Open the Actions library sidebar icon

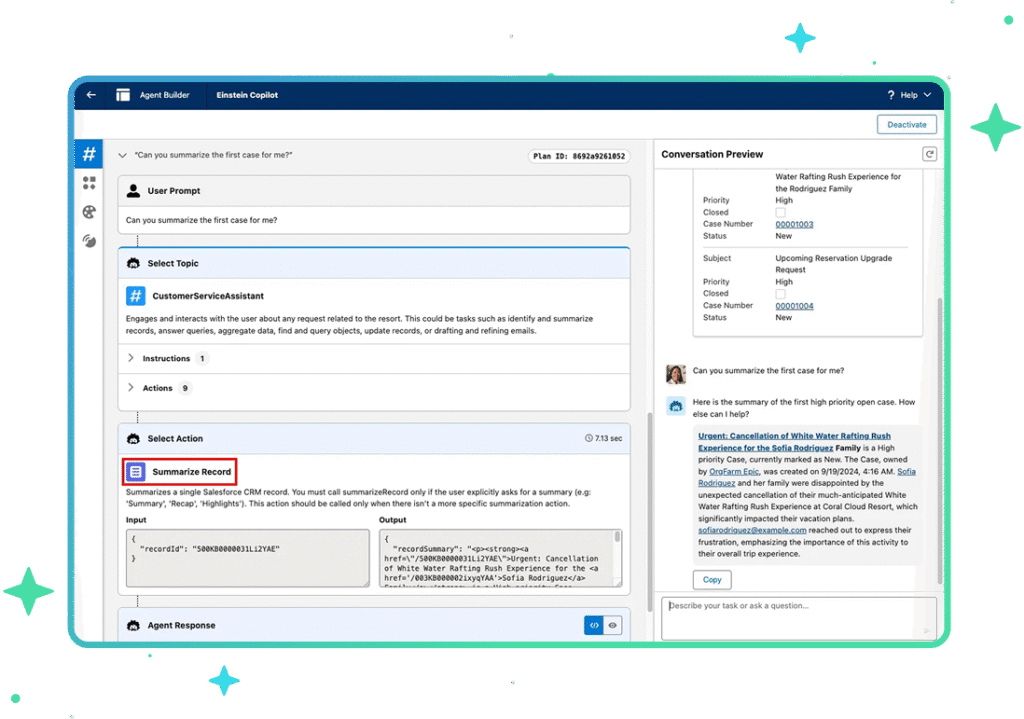tap(89, 183)
